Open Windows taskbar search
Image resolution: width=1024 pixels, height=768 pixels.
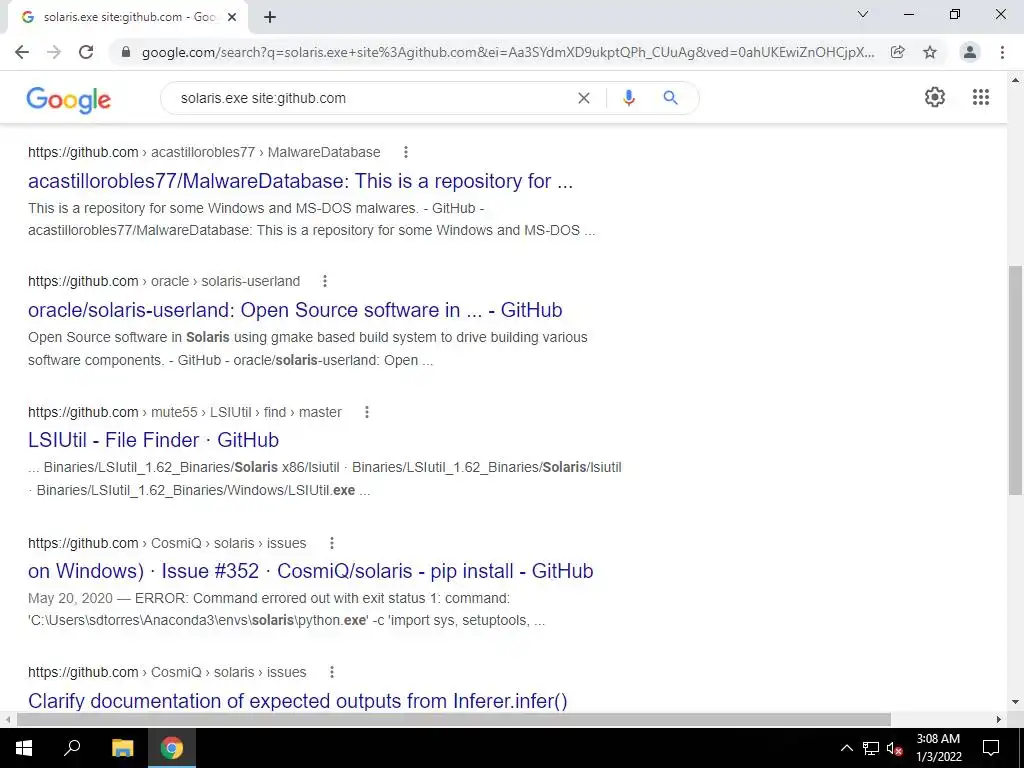tap(72, 748)
